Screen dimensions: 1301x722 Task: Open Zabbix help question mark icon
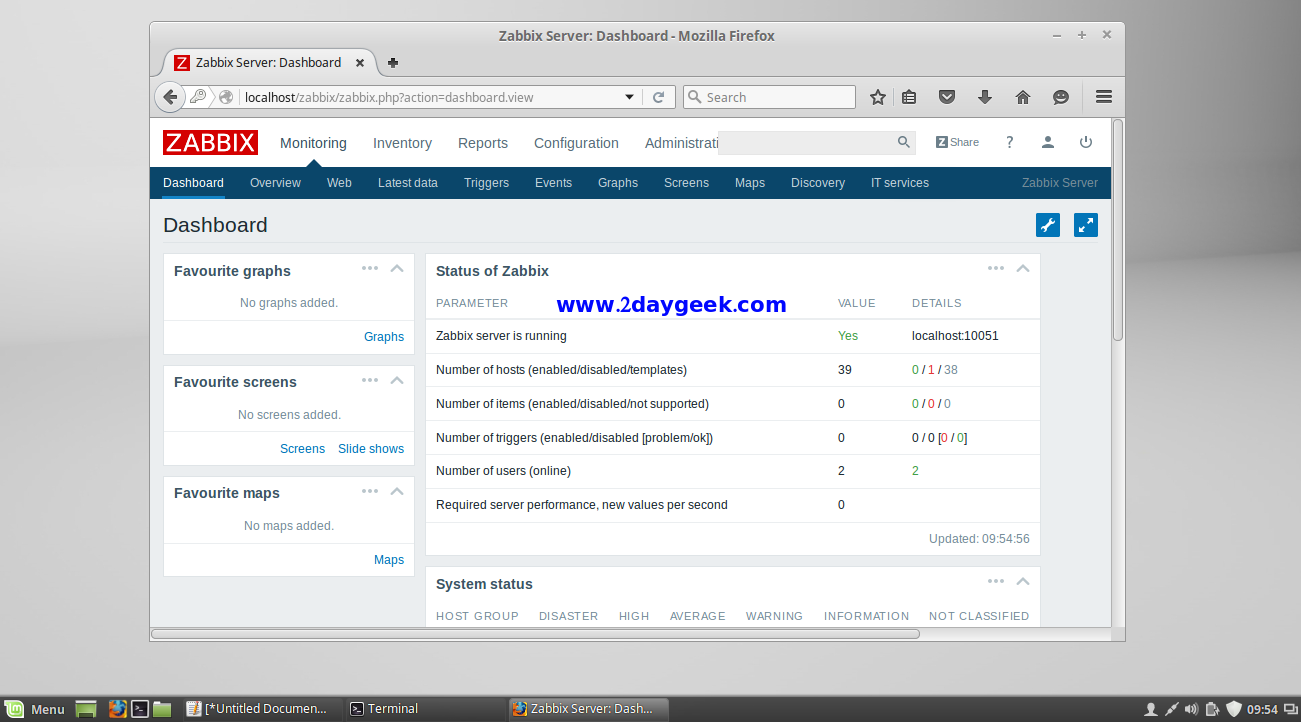[x=1010, y=142]
